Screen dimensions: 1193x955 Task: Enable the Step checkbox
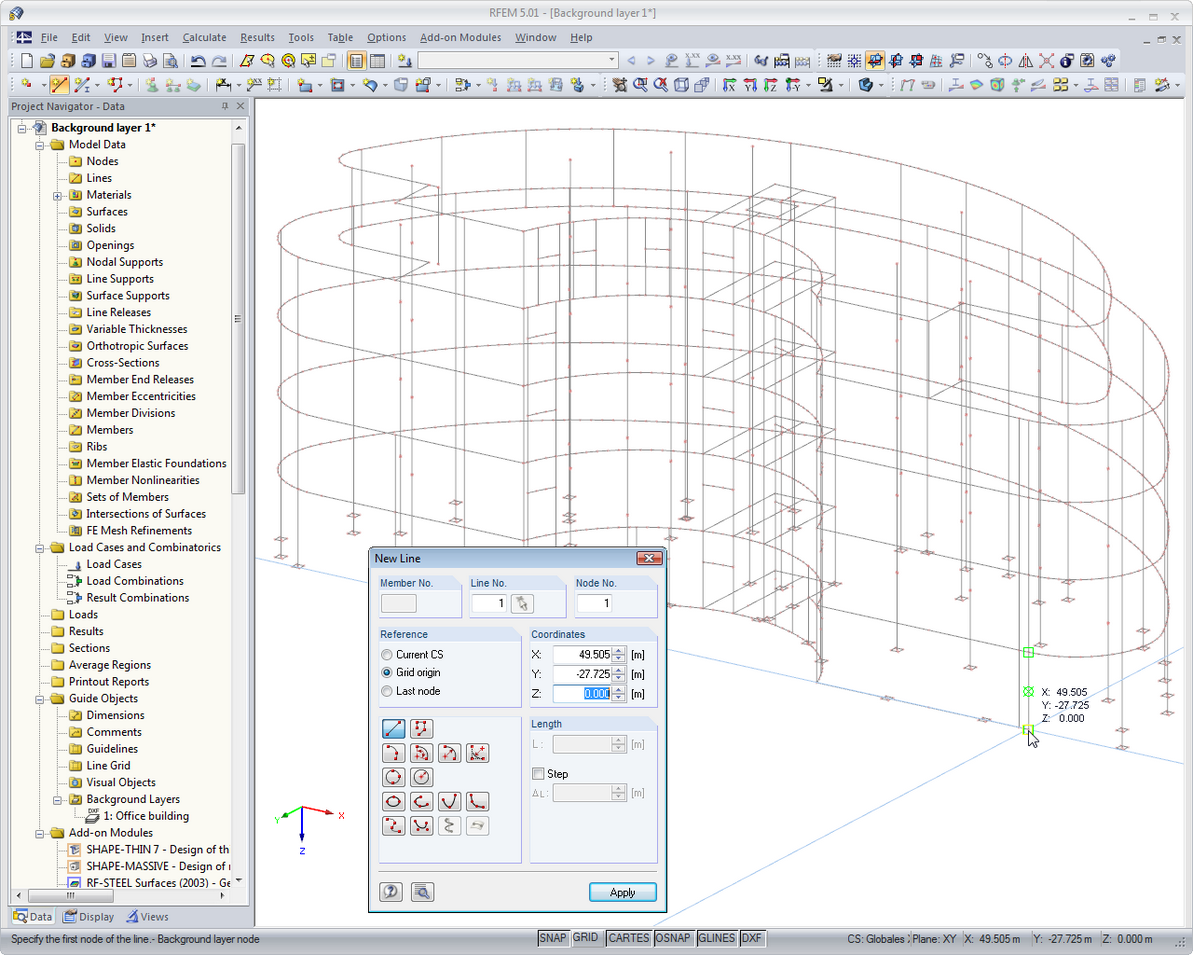539,774
